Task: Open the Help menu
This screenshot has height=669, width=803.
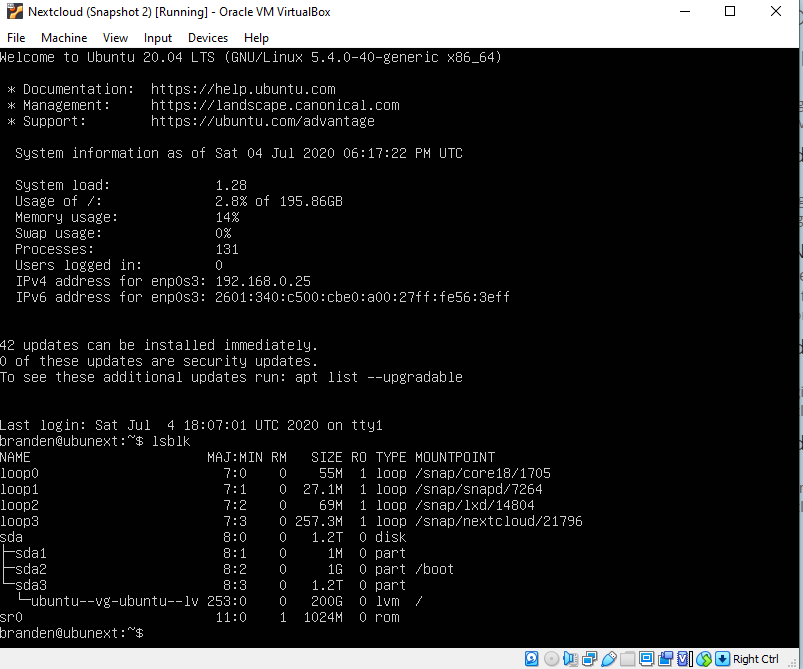Action: [256, 38]
